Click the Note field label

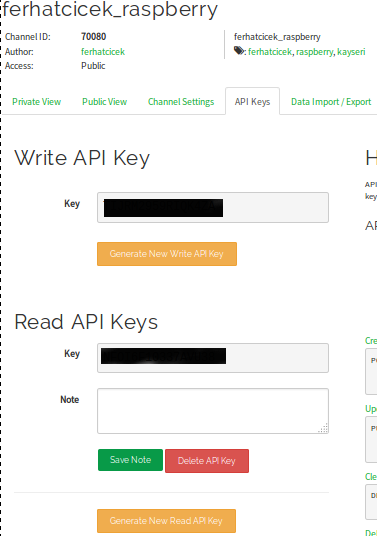click(70, 400)
